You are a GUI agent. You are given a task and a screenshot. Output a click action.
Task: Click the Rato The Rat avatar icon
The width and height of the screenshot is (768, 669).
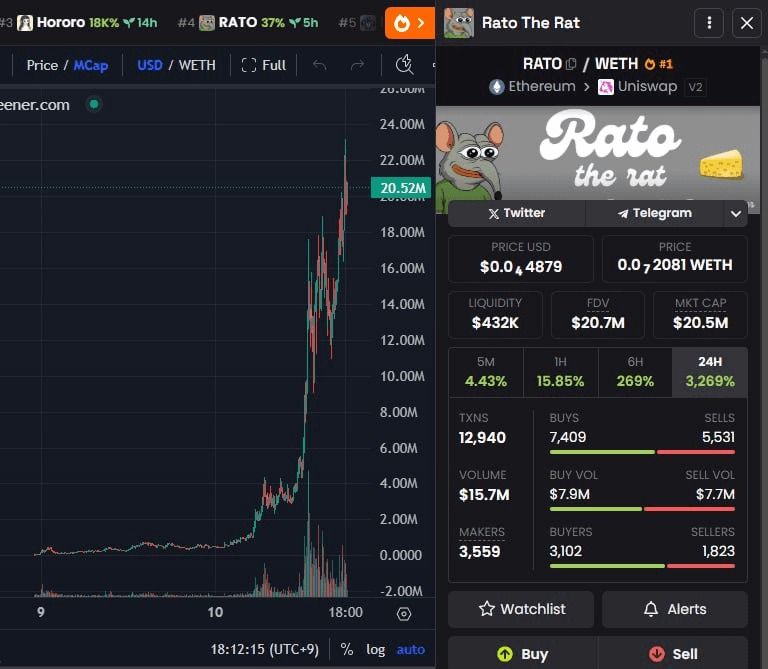pos(458,23)
